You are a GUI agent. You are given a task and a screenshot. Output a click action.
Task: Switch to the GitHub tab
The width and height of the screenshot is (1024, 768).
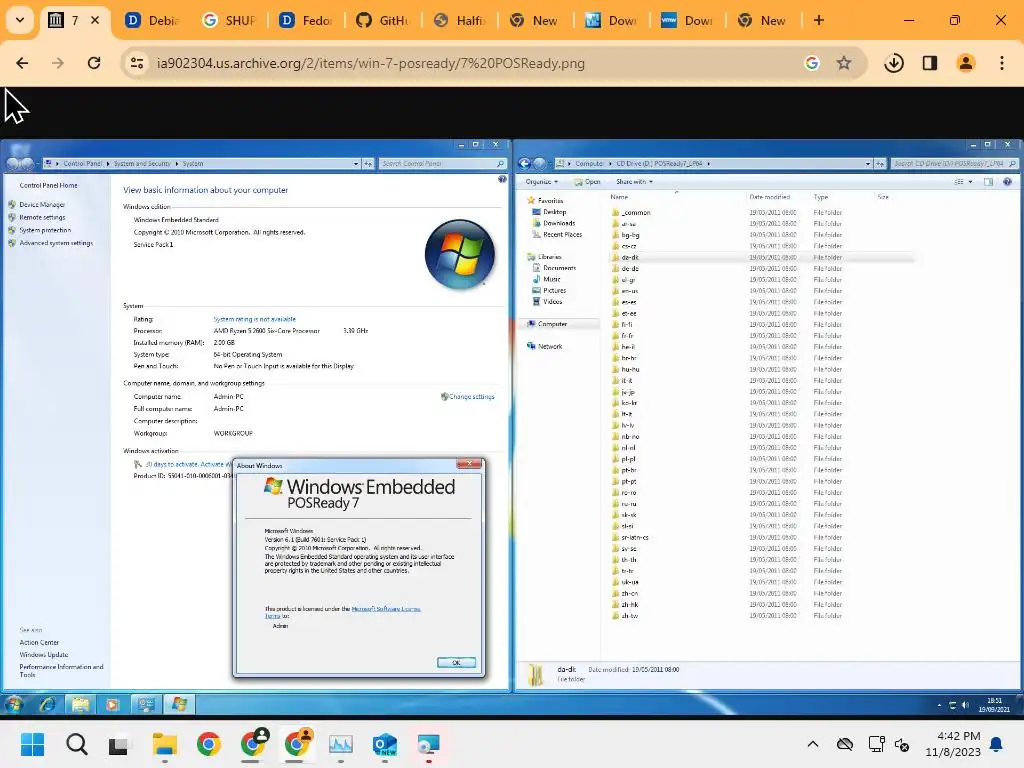381,20
